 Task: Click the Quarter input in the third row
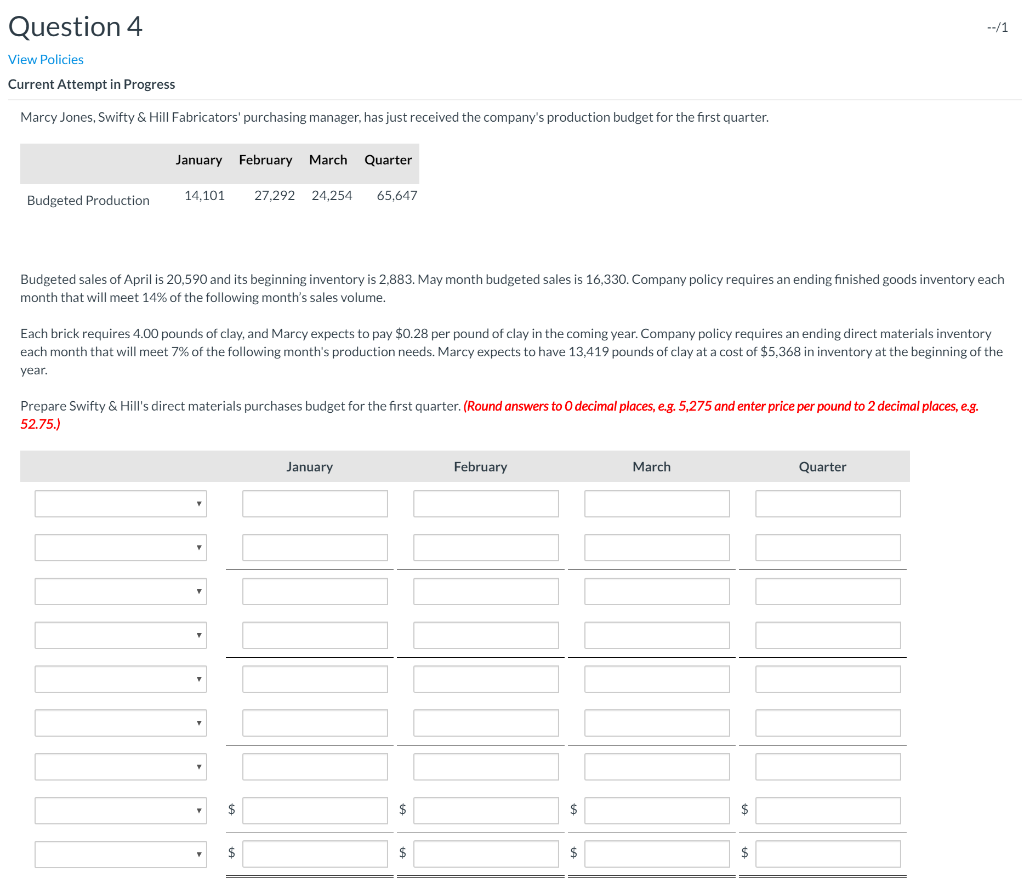[828, 591]
